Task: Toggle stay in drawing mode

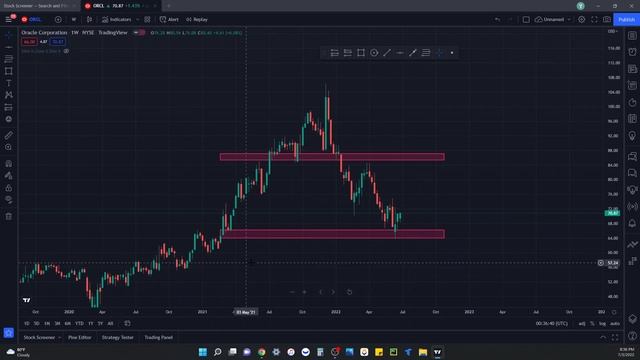Action: (9, 176)
